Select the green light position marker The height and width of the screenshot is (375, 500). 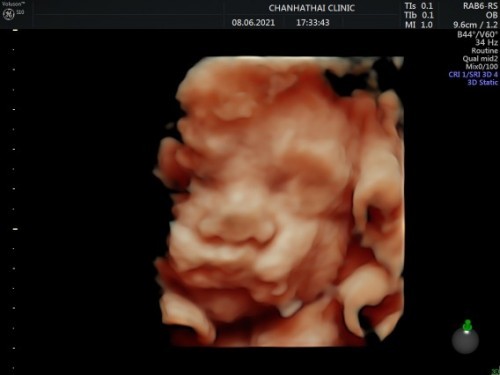(x=467, y=325)
